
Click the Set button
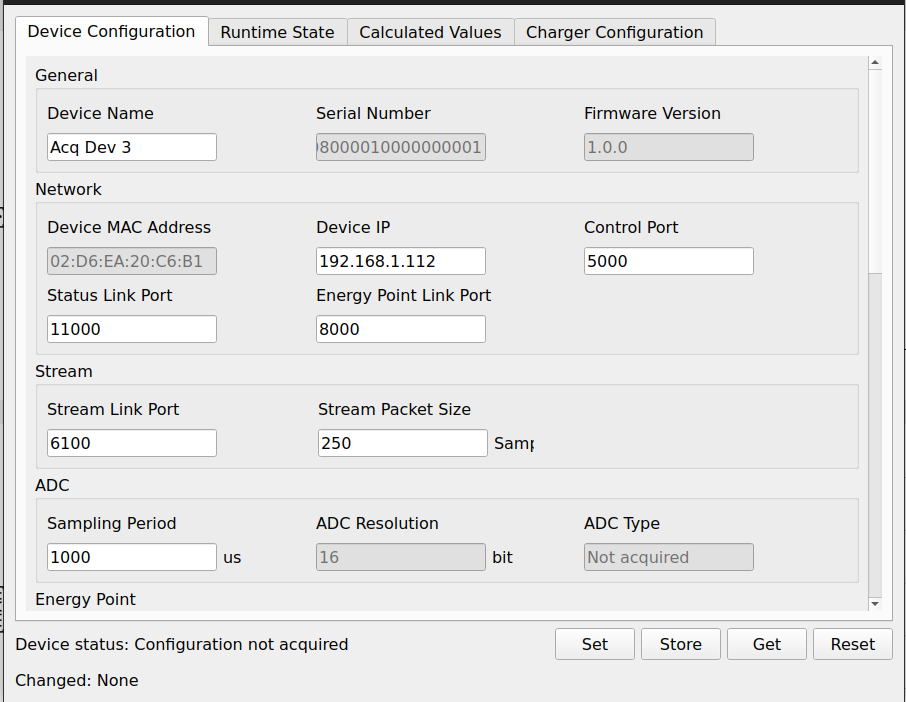coord(595,644)
